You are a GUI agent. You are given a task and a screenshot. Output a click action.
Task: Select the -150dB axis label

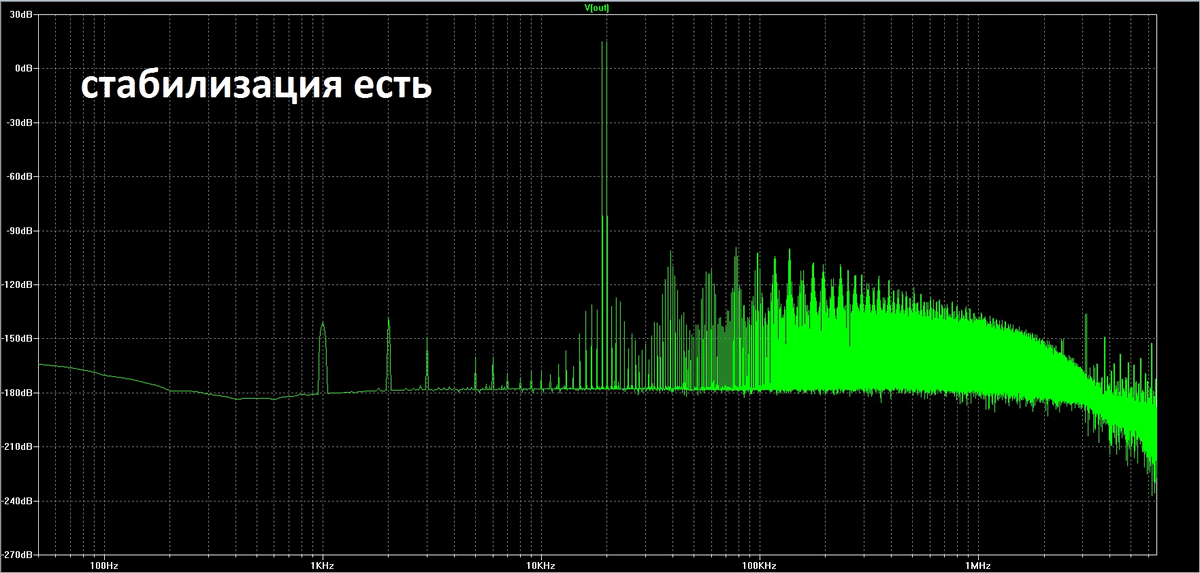pos(19,338)
